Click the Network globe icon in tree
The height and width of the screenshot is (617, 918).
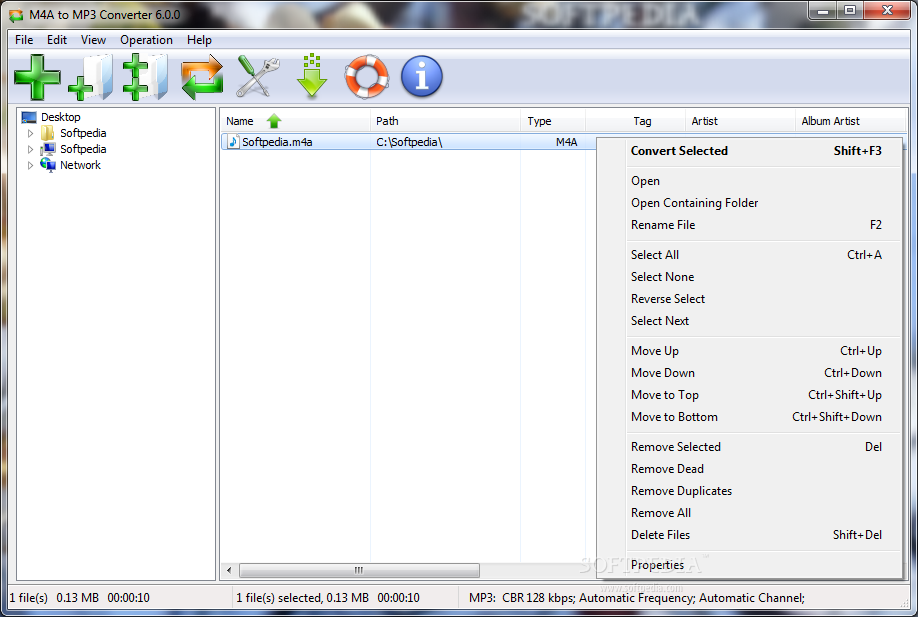pos(47,165)
